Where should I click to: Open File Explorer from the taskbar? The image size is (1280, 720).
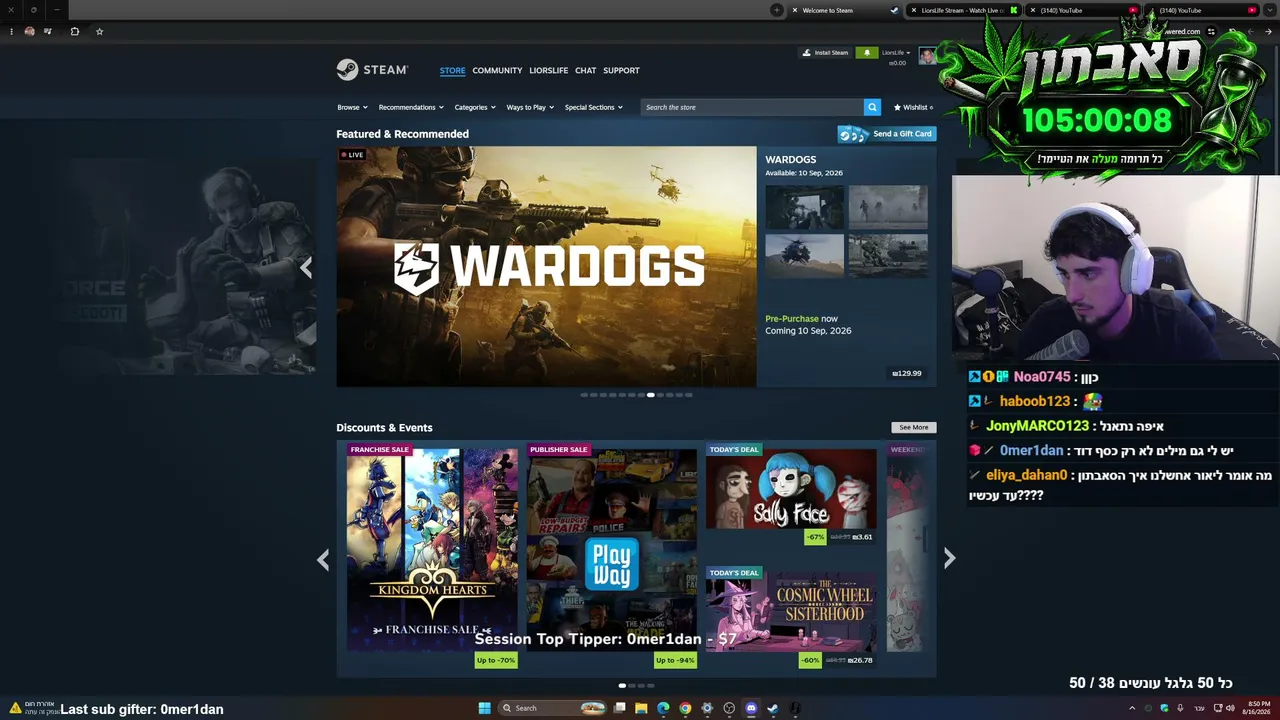click(641, 708)
